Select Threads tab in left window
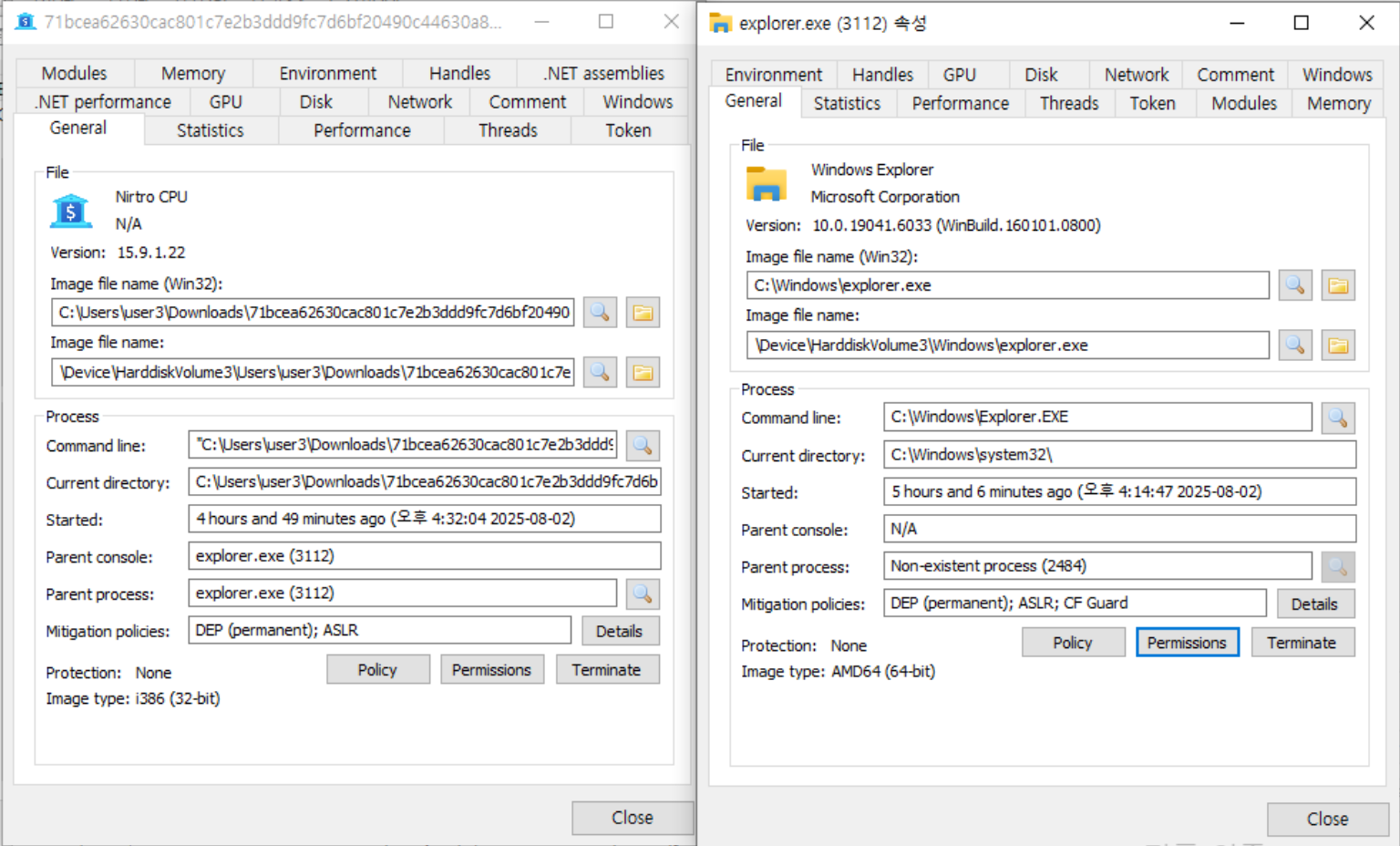 click(508, 130)
